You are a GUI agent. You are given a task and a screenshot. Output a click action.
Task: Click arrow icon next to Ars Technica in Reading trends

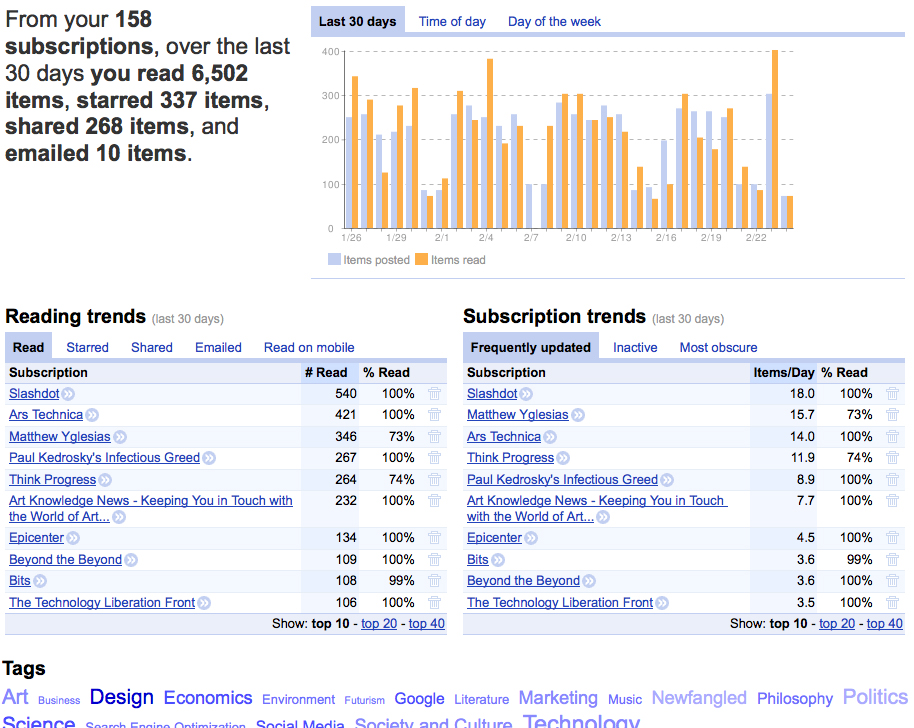[92, 415]
